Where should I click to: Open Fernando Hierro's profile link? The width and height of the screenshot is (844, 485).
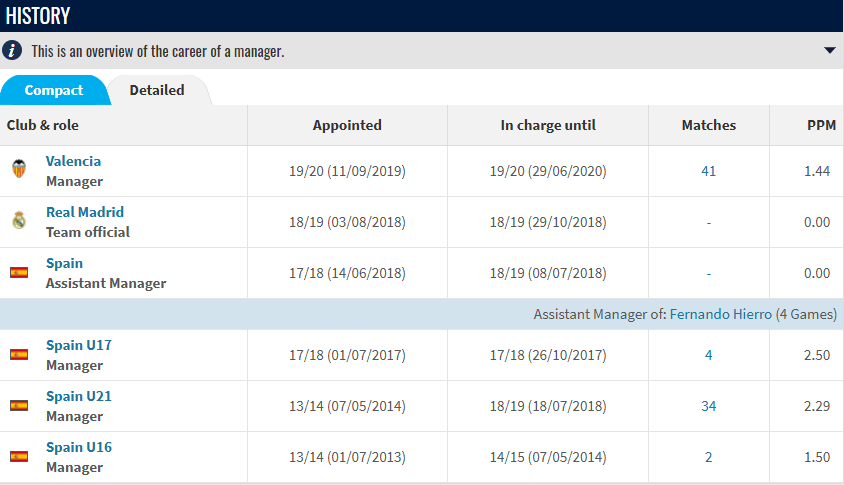click(720, 314)
